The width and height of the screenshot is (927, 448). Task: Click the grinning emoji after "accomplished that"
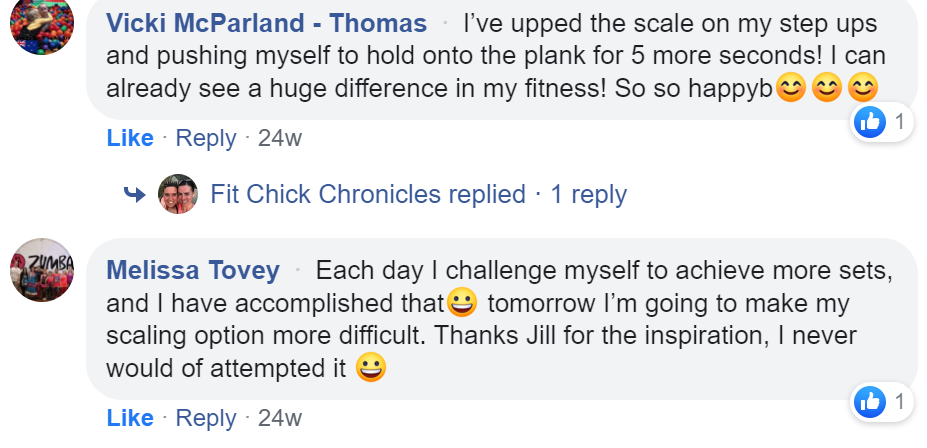[x=461, y=300]
